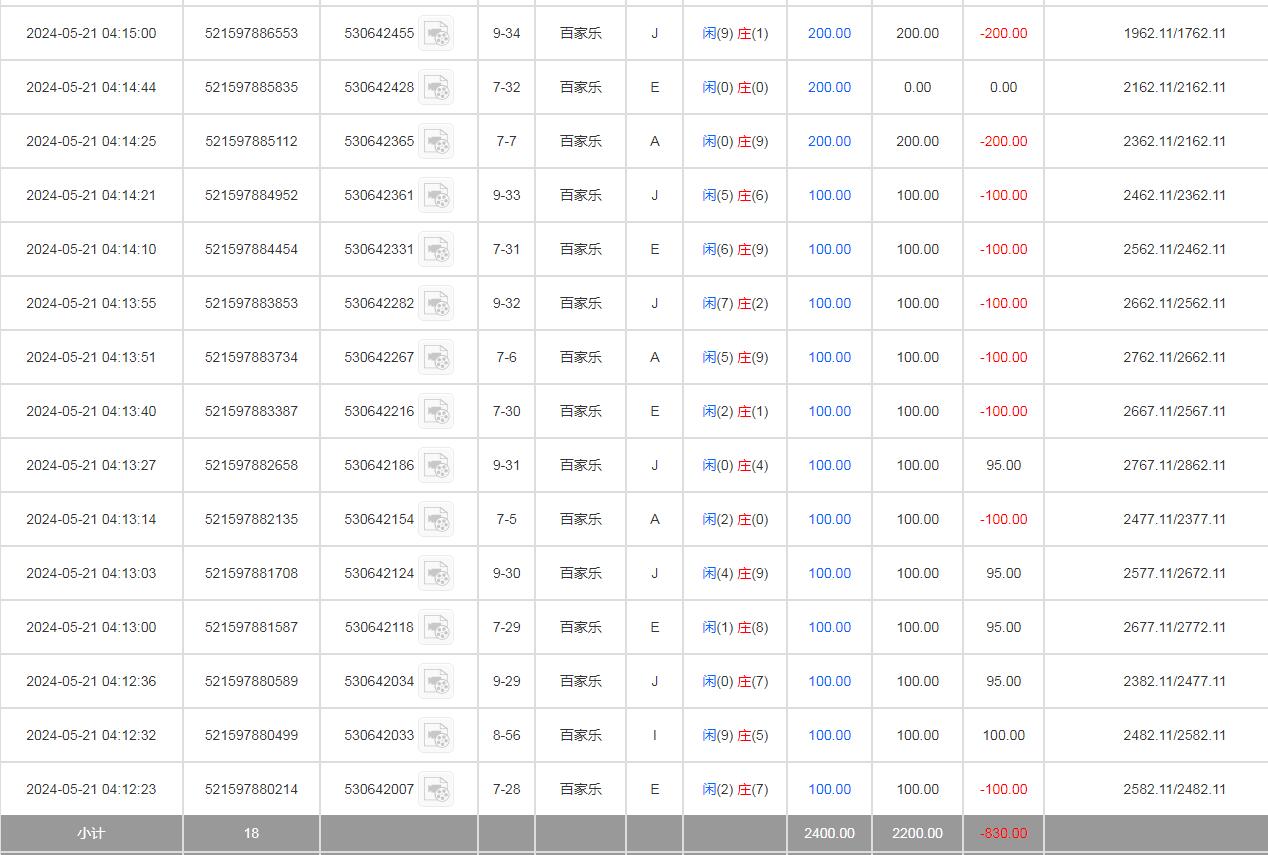Image resolution: width=1268 pixels, height=855 pixels.
Task: Open video replay icon for round 530642428
Action: 436,87
